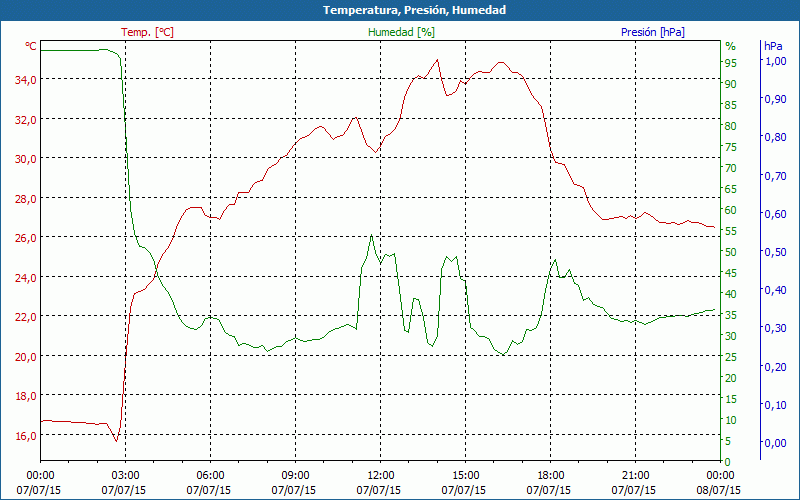Click the 0,50 pressure axis value

click(x=776, y=252)
